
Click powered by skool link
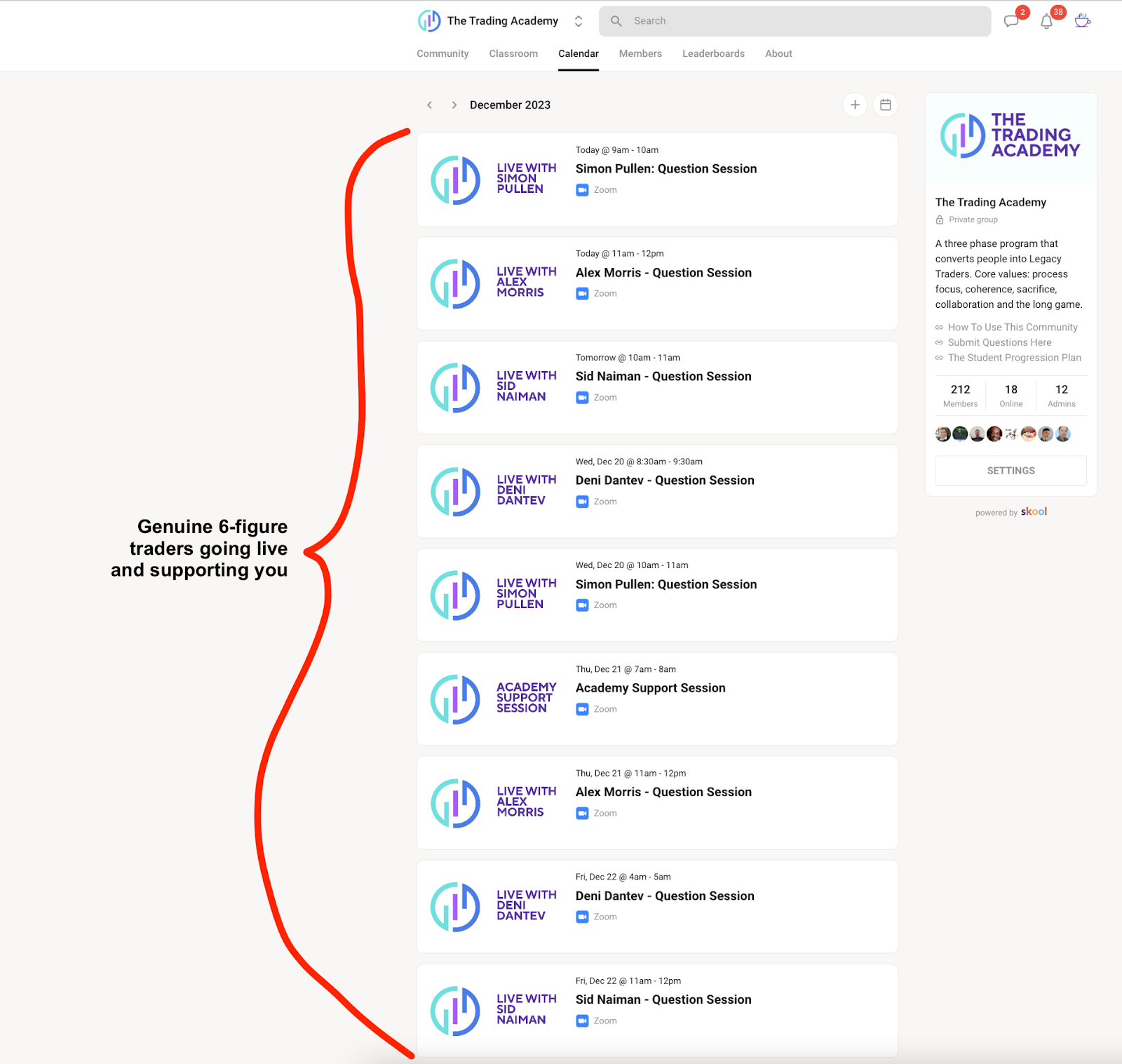click(1011, 512)
